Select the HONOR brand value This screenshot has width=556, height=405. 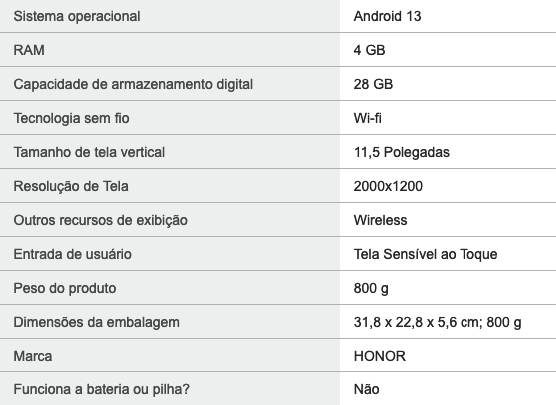click(x=379, y=356)
